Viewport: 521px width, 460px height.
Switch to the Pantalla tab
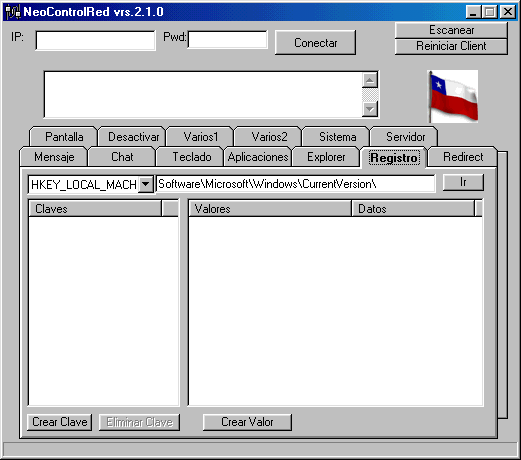pos(64,137)
